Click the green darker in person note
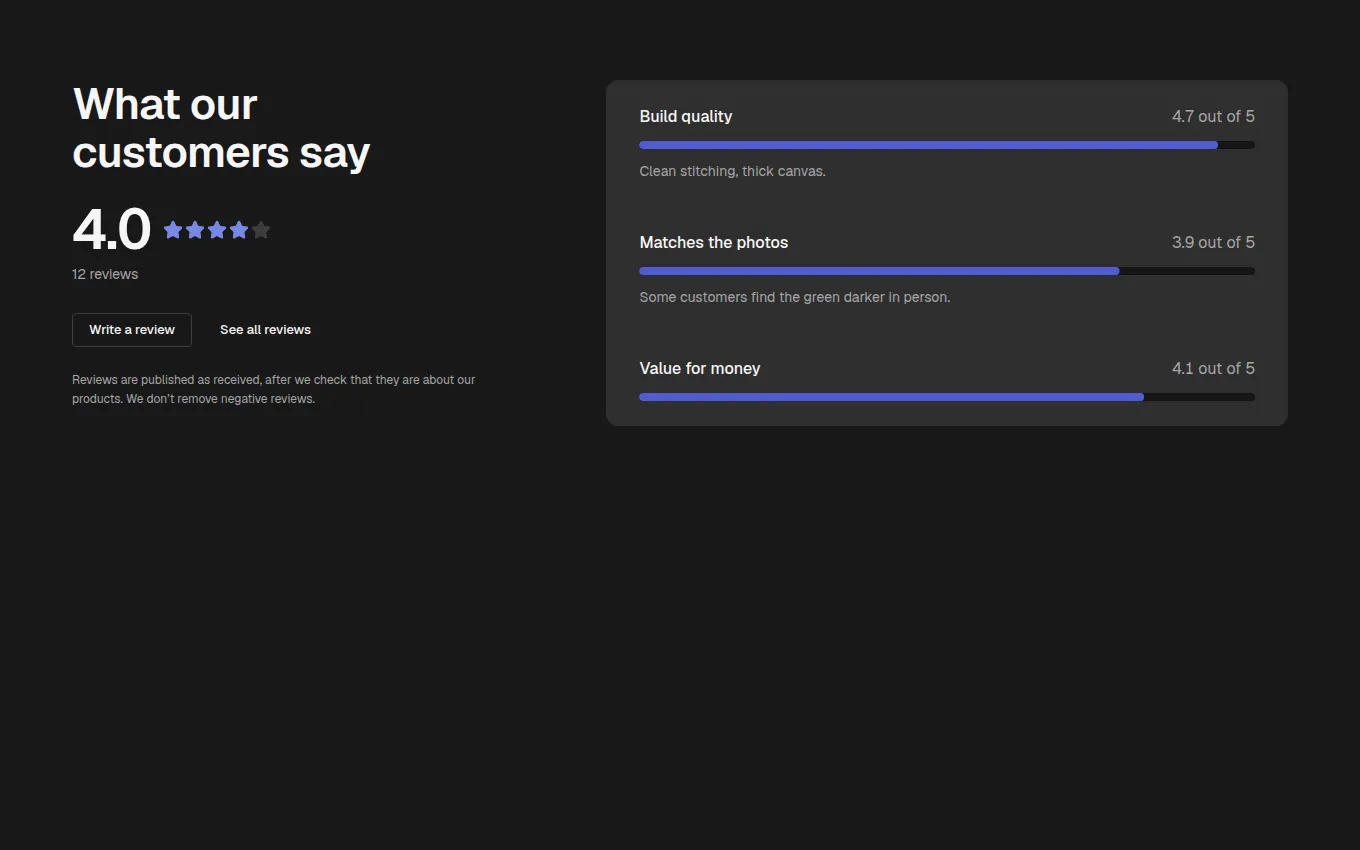The width and height of the screenshot is (1360, 850). tap(795, 297)
